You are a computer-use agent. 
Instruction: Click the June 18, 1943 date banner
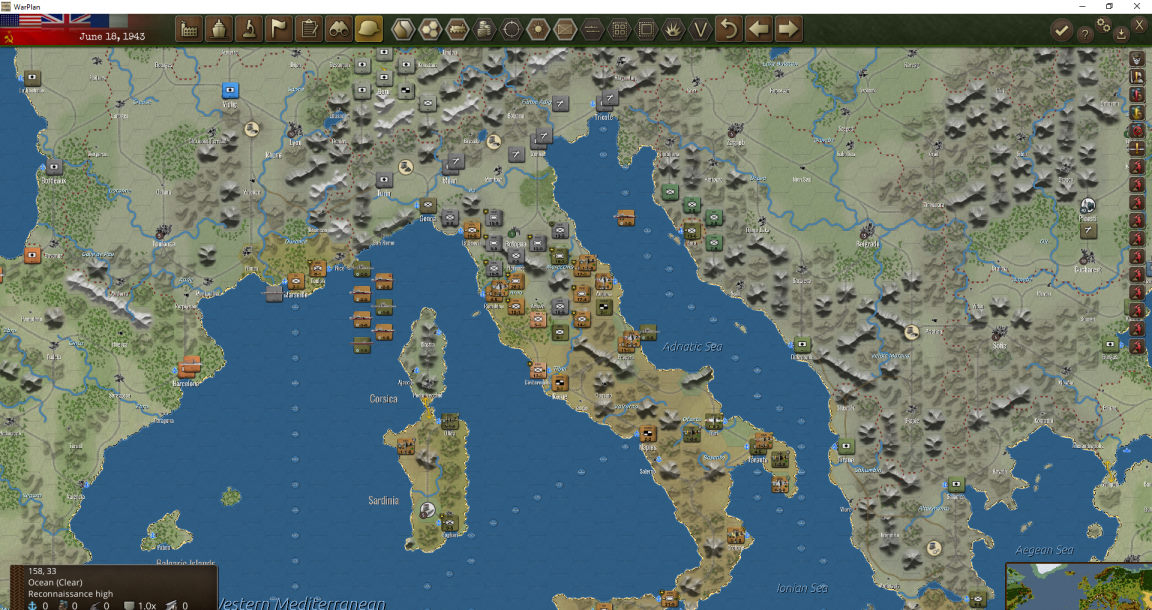point(112,36)
